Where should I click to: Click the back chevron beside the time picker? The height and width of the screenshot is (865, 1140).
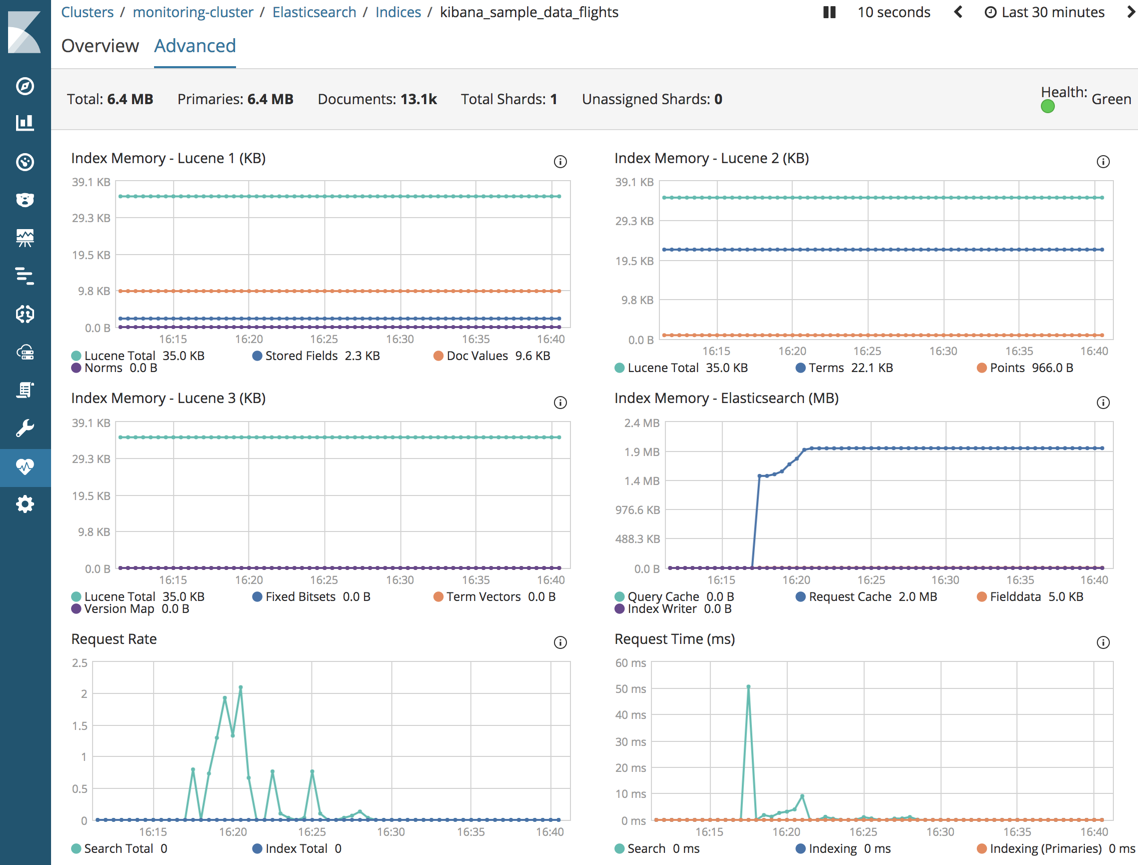coord(957,12)
